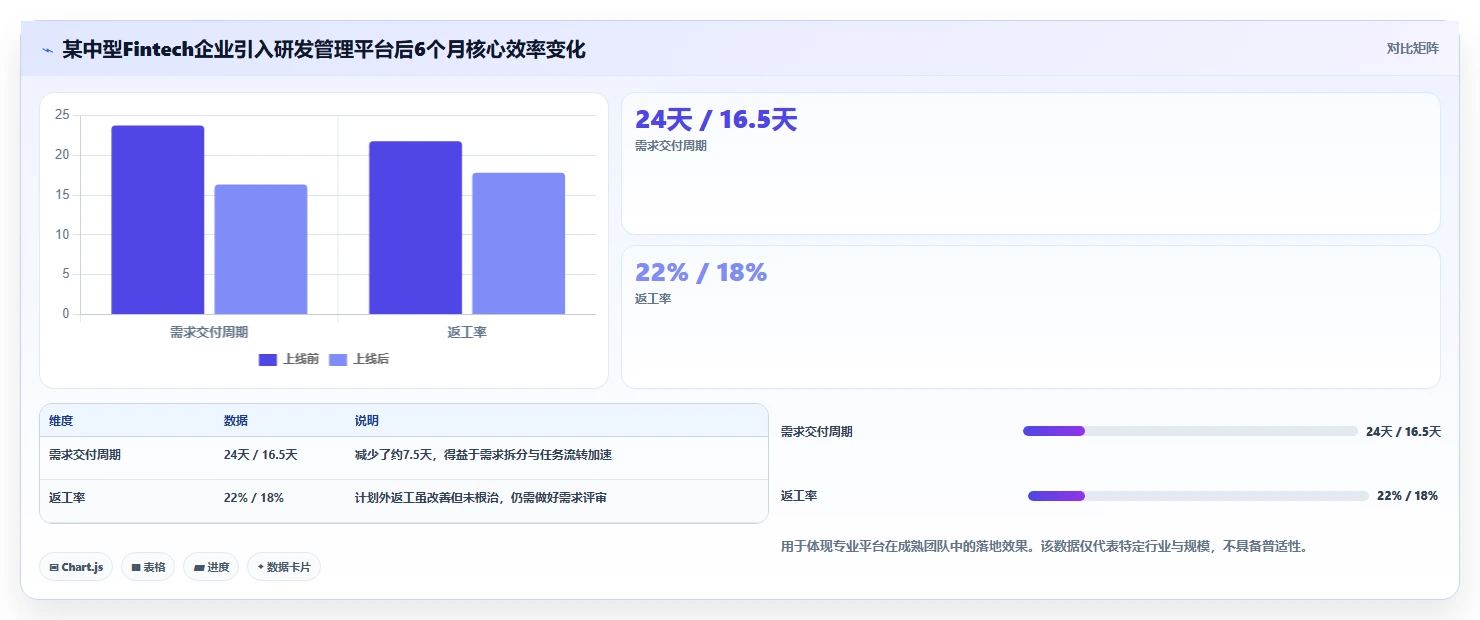This screenshot has height=620, width=1480.
Task: Click the footnote starting with 用于体现专业平台
Action: [x=1044, y=547]
